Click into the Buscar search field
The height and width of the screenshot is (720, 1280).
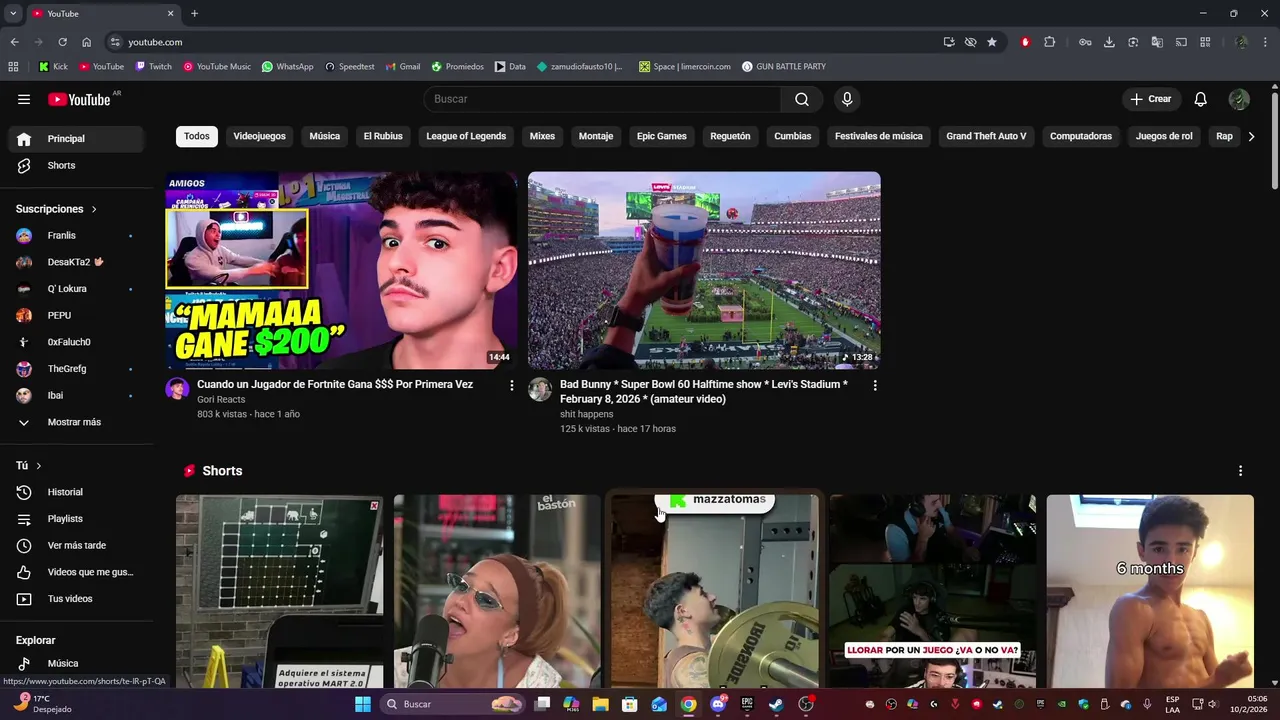pyautogui.click(x=603, y=99)
